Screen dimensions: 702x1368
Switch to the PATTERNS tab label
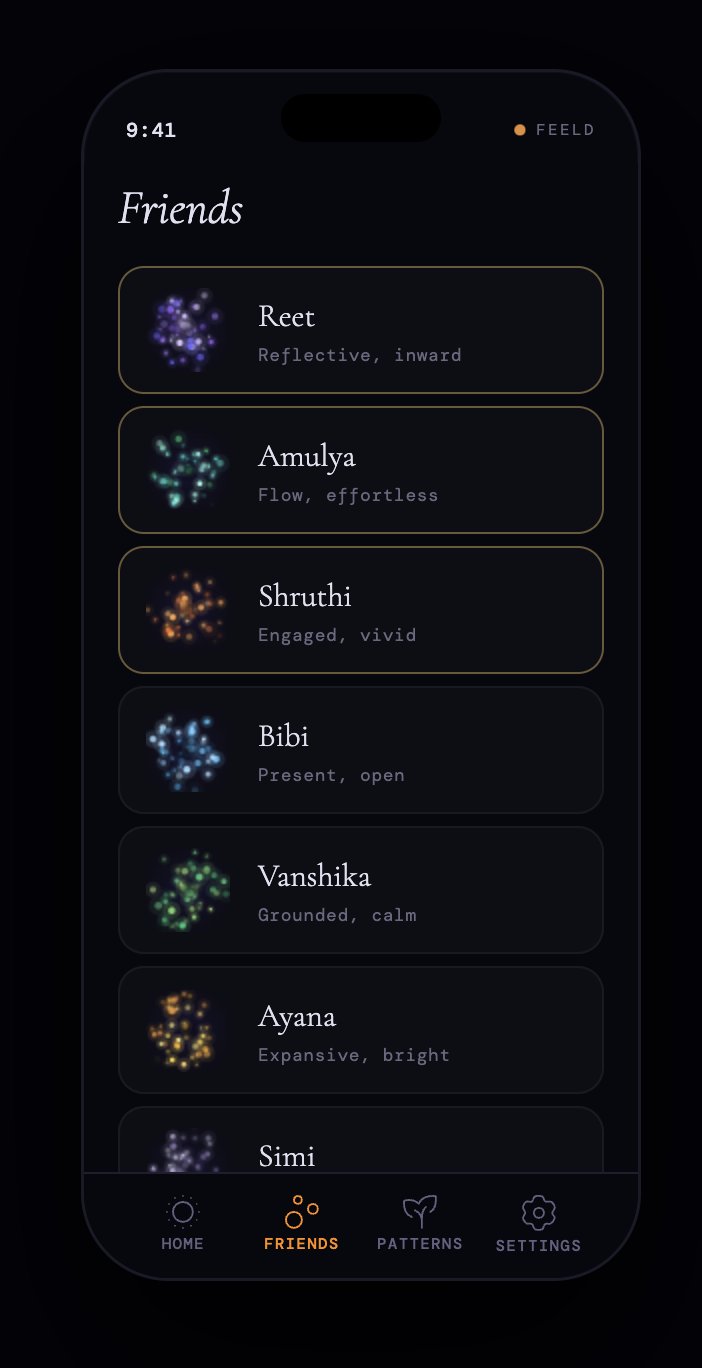pos(420,1244)
